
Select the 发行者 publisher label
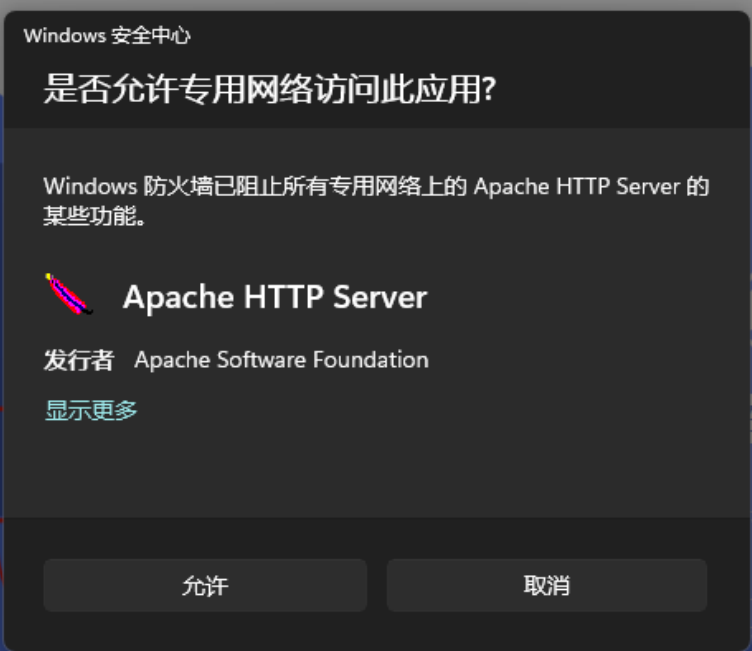(78, 360)
